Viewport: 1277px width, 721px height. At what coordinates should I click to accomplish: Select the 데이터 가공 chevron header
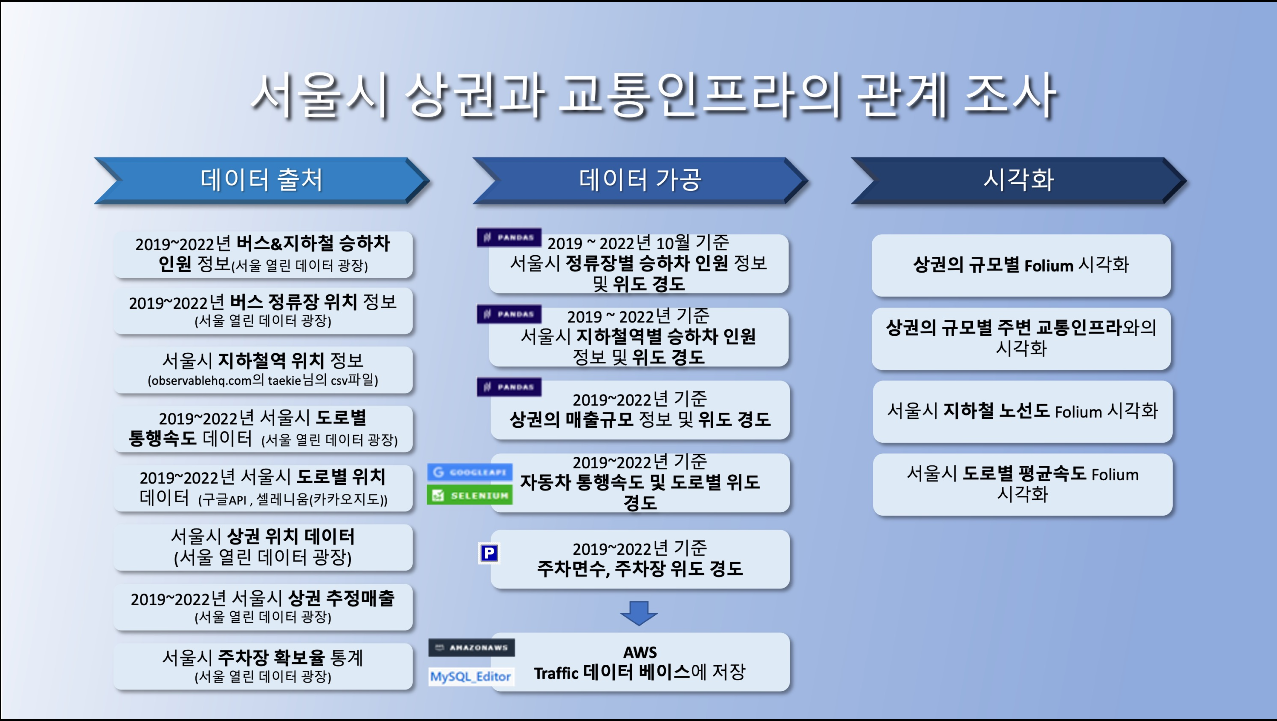pos(640,180)
